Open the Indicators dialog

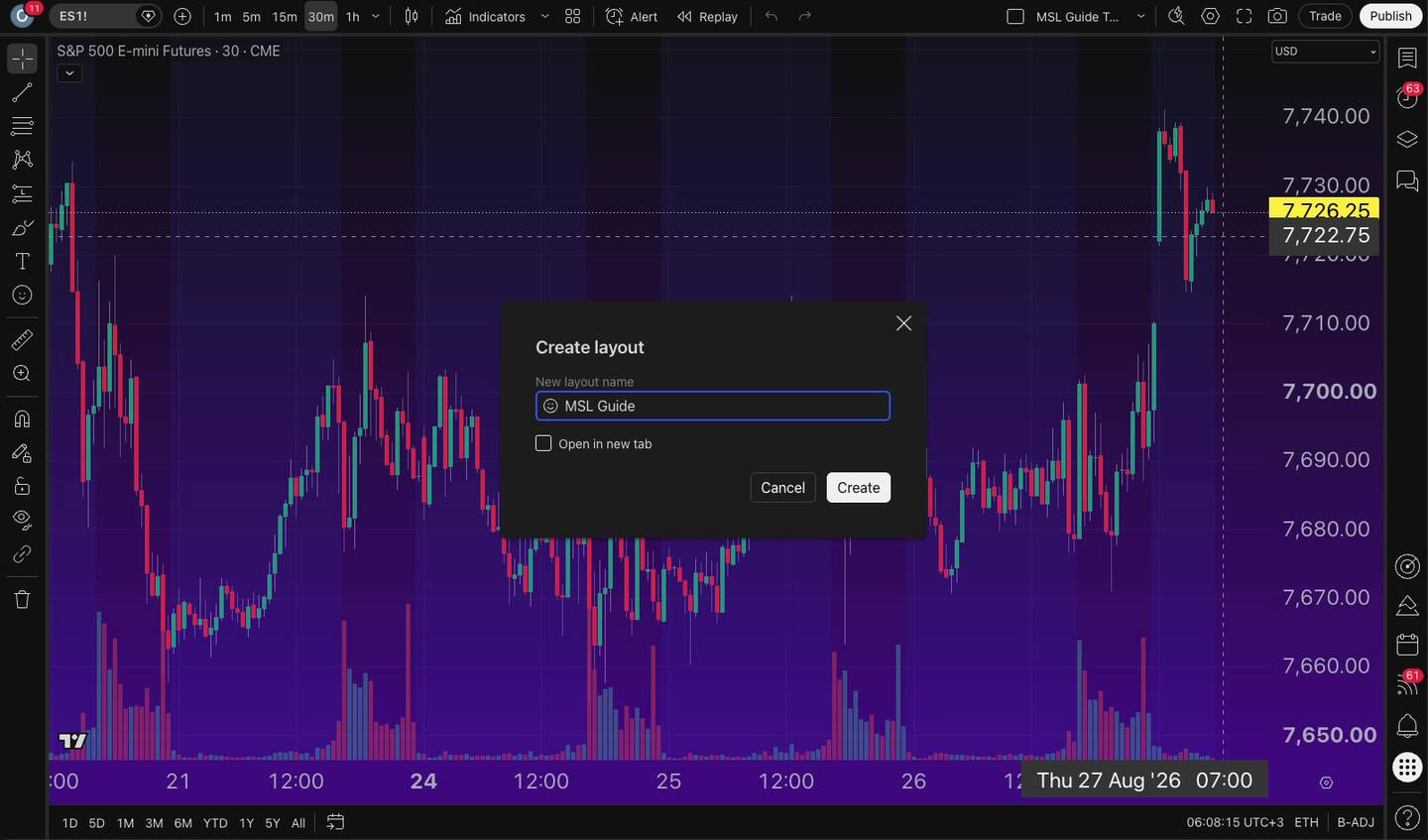(486, 17)
